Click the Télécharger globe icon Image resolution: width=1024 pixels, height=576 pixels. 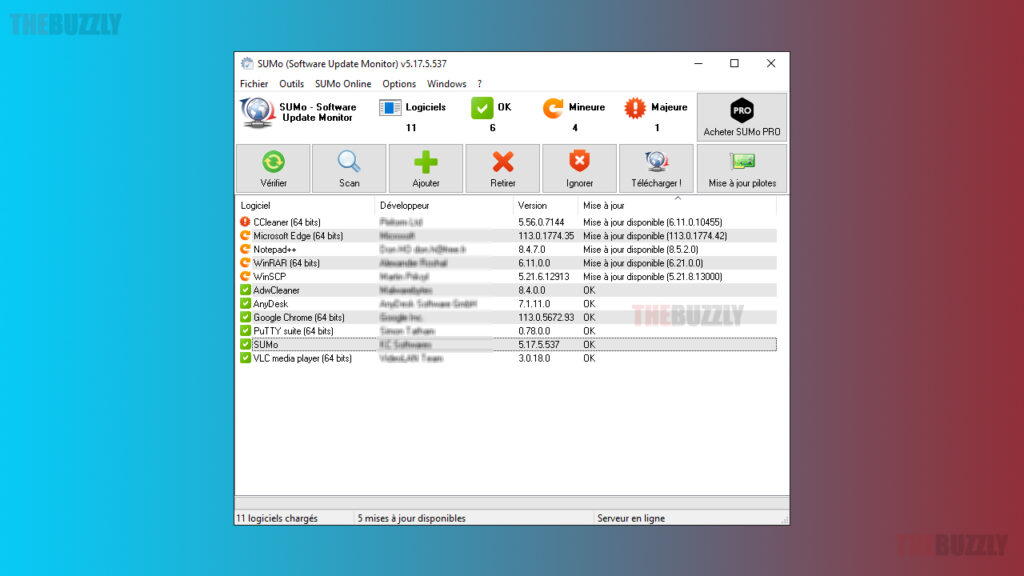click(656, 161)
